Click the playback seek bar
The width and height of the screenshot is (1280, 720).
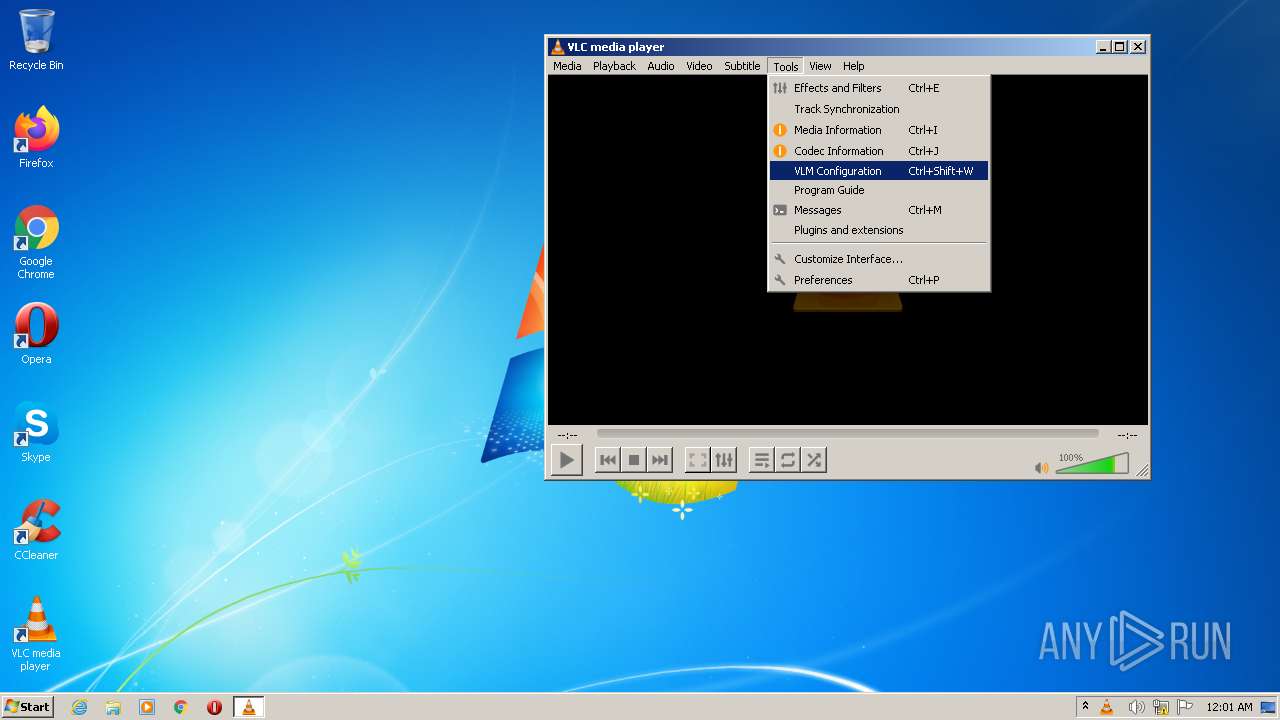pos(847,434)
